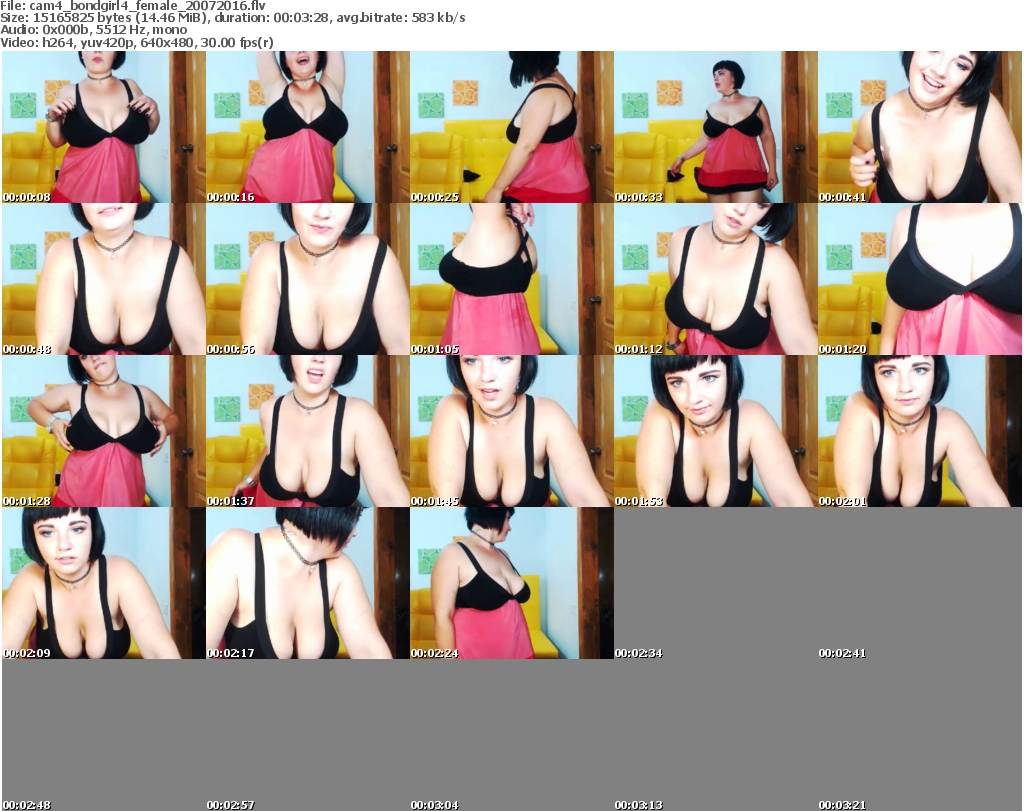The image size is (1024, 811).
Task: Open the frame at timestamp 00:01:28
Action: (104, 431)
